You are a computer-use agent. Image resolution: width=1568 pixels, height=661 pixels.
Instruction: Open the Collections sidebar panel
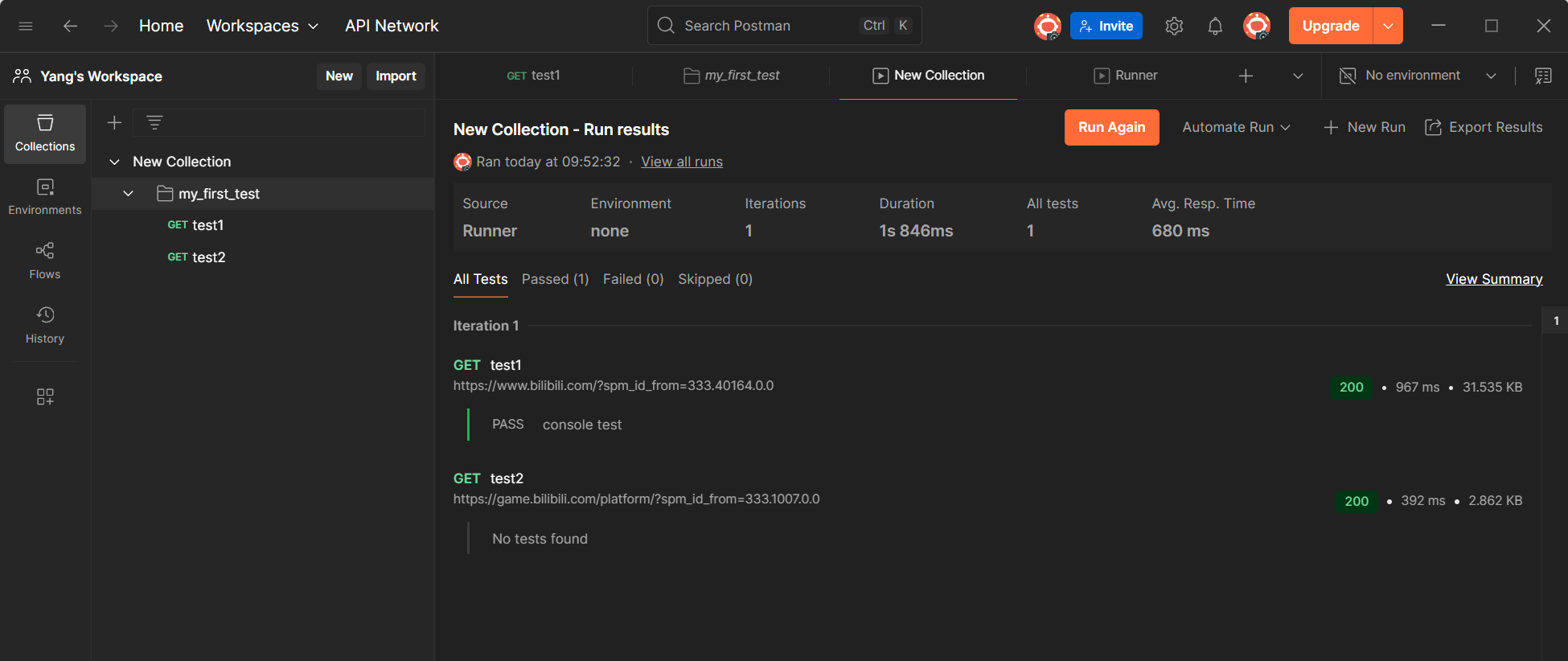[x=45, y=133]
